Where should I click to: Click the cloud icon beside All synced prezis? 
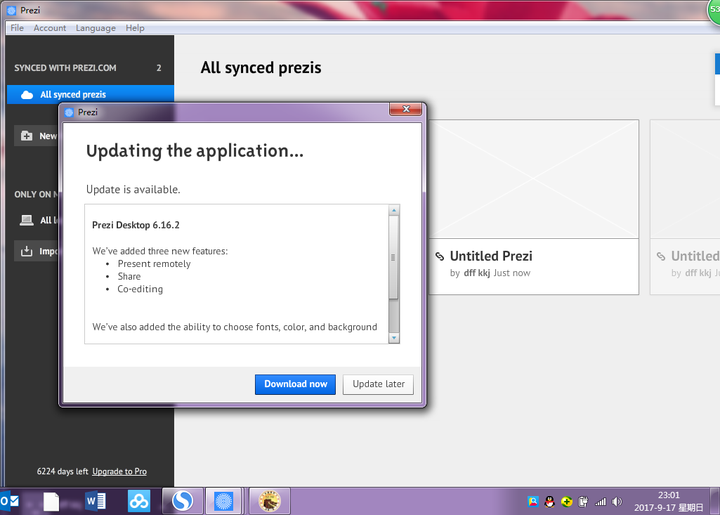(x=27, y=95)
